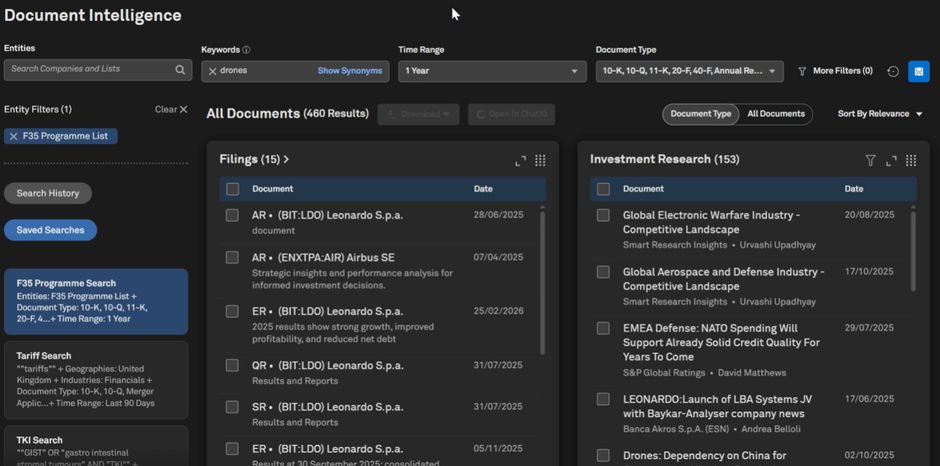Open QR (BIT:LDO) Leonardo S.p.a. document

click(327, 365)
